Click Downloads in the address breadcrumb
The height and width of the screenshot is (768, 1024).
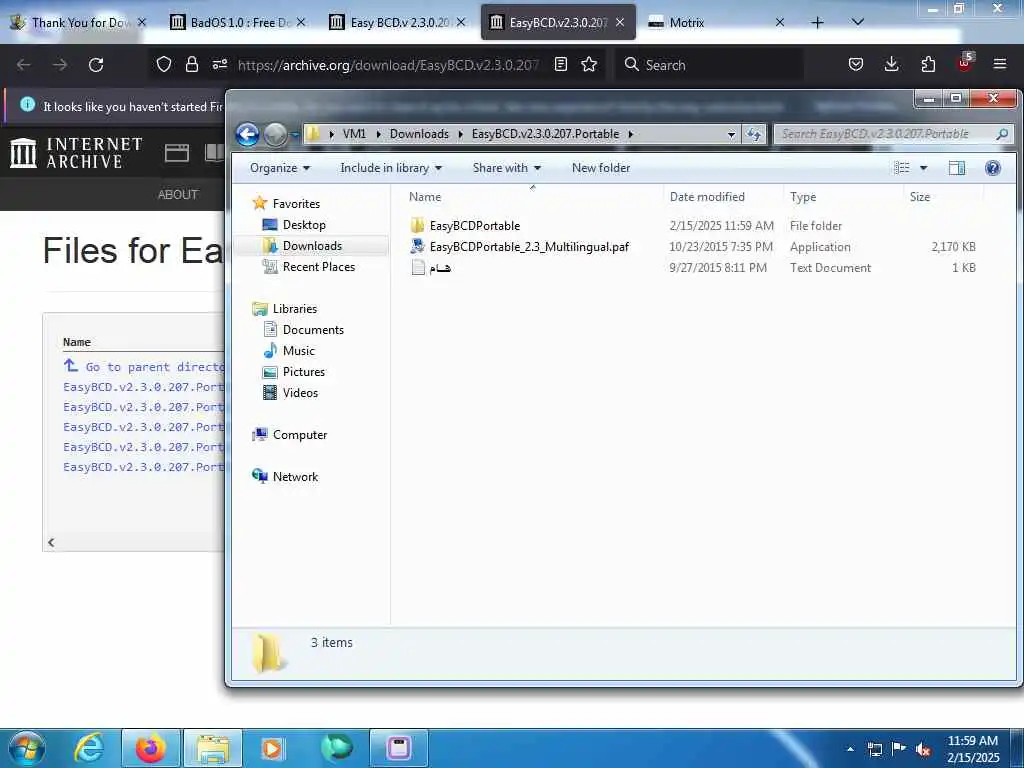click(x=419, y=134)
